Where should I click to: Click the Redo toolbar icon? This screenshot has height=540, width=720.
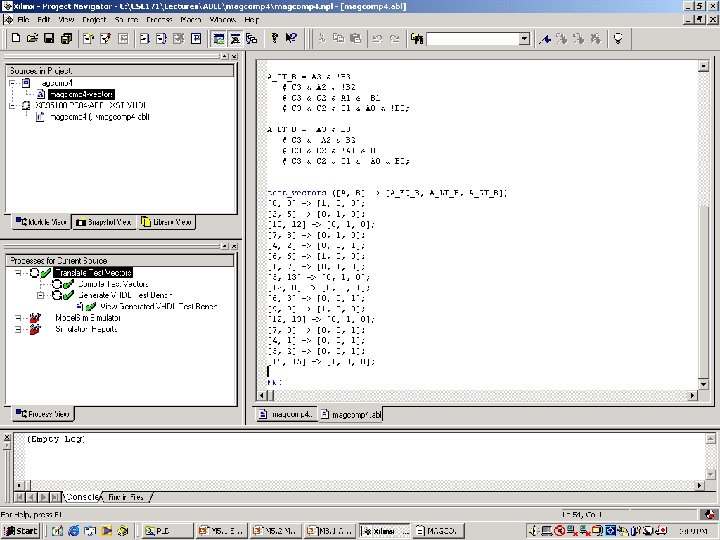point(394,39)
